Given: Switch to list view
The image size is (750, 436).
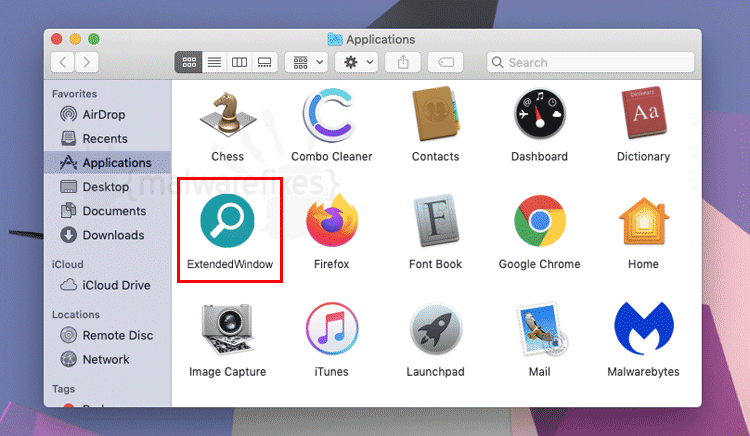Looking at the screenshot, I should pyautogui.click(x=214, y=62).
